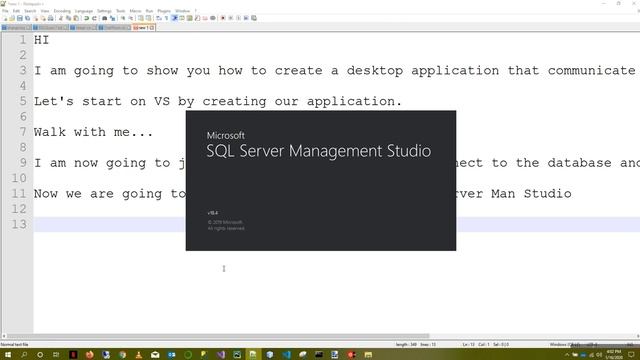640x360 pixels.
Task: Click the scroll-left arrow of horizontal scrollbar
Action: click(x=4, y=336)
